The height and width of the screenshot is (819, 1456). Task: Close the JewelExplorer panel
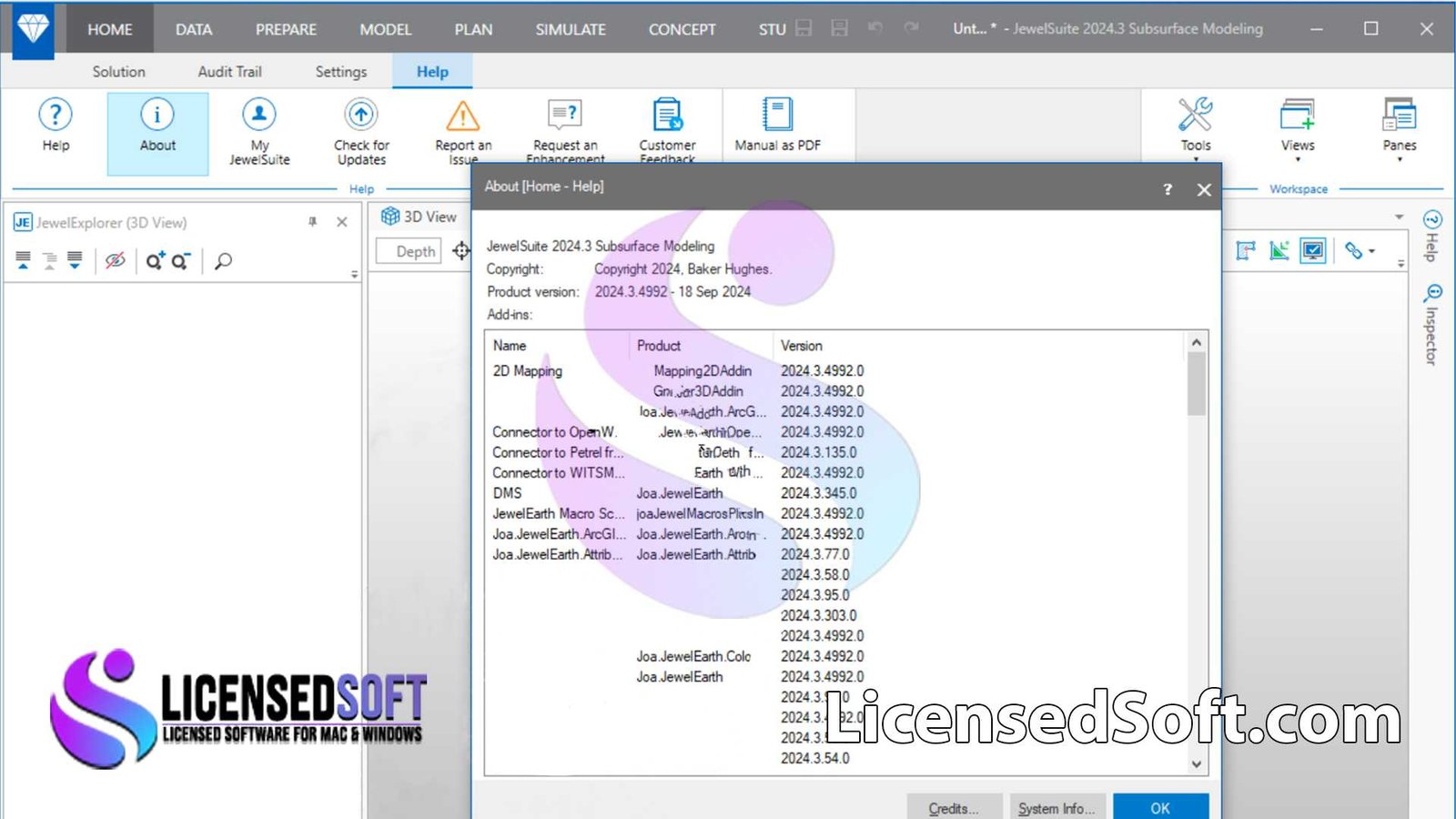tap(342, 222)
